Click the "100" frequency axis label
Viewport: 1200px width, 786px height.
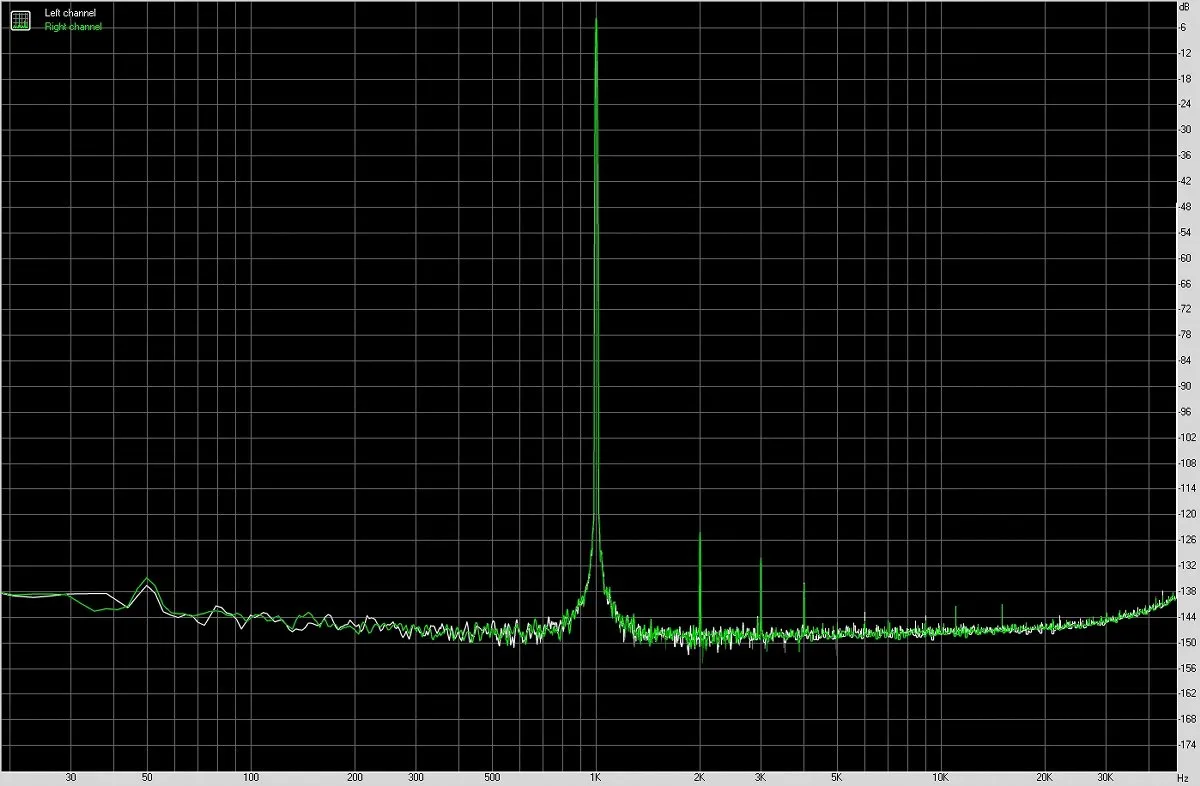[x=251, y=776]
